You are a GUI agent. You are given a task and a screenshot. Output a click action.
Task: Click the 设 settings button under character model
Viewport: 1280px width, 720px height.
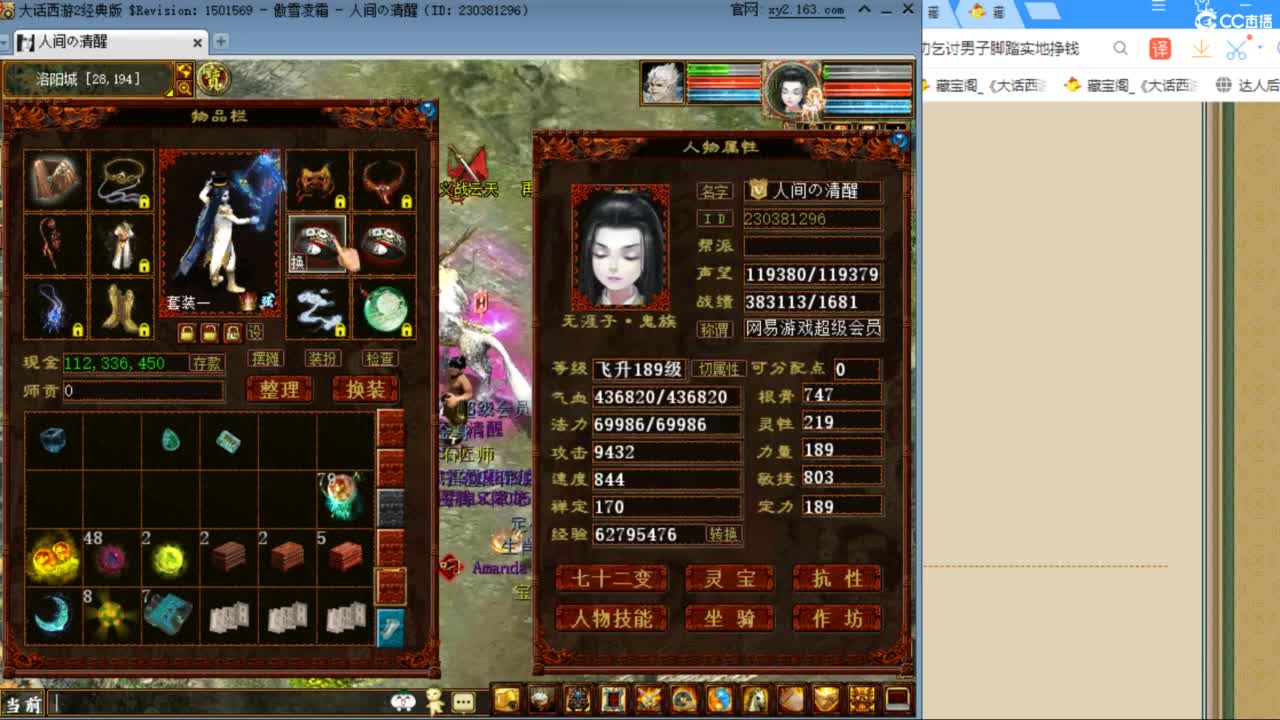[x=255, y=332]
